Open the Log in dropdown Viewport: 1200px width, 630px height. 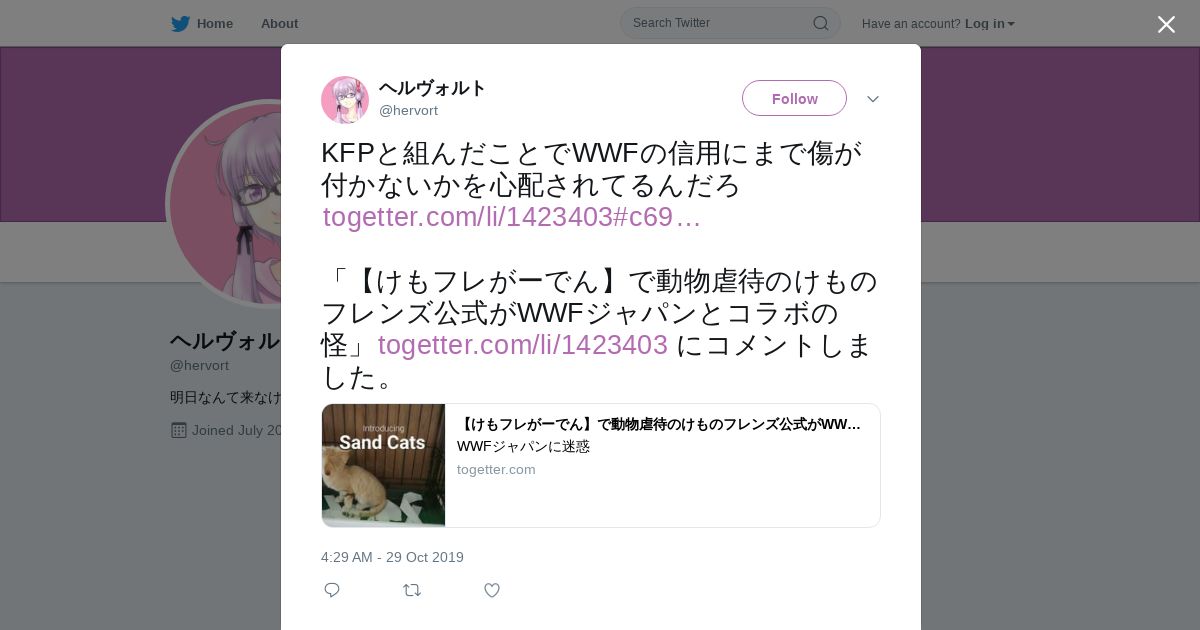point(989,24)
